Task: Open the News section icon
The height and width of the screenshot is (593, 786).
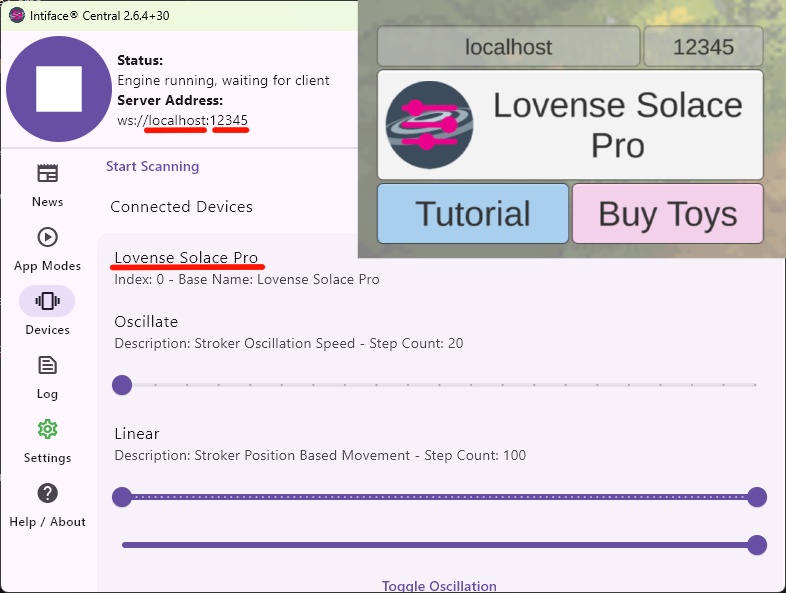Action: (x=48, y=173)
